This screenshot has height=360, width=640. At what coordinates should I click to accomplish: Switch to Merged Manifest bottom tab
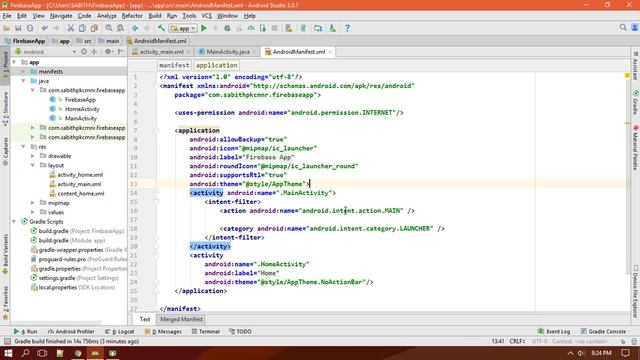click(x=181, y=320)
